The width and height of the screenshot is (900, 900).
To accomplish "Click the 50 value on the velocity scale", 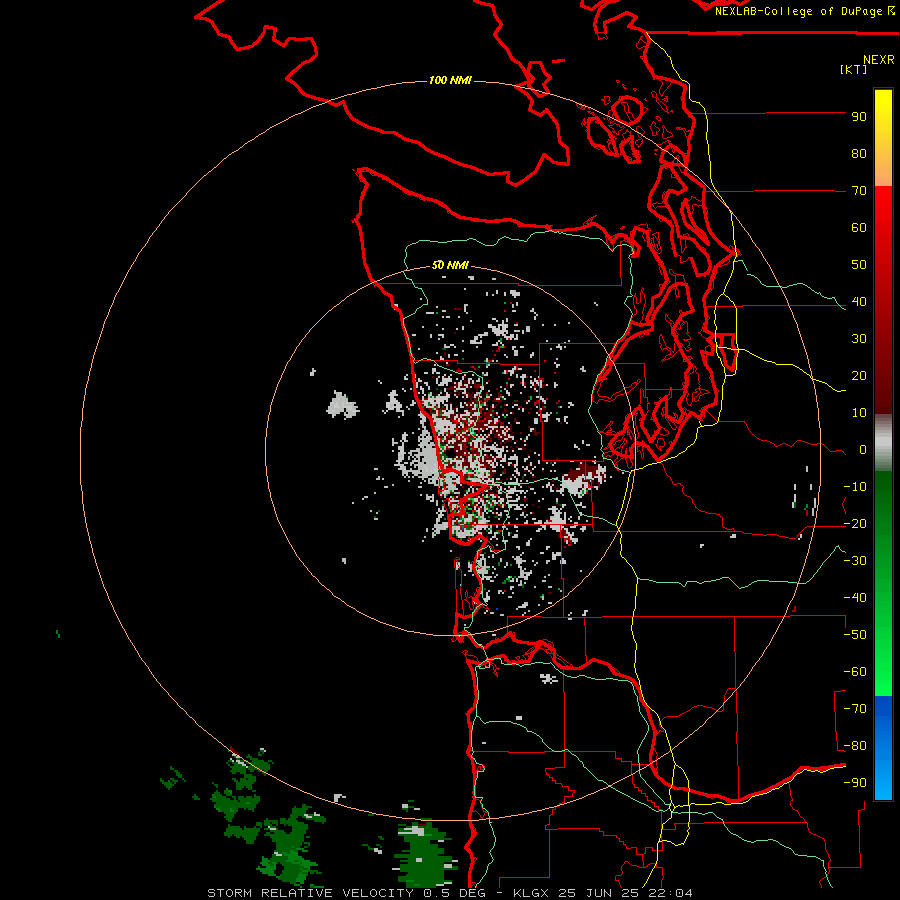I will click(859, 265).
